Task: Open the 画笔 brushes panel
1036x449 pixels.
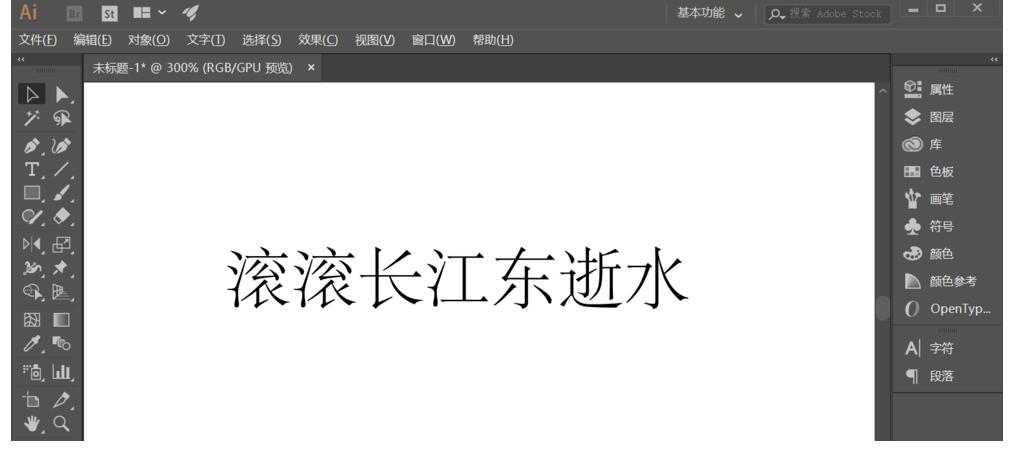Action: point(930,199)
